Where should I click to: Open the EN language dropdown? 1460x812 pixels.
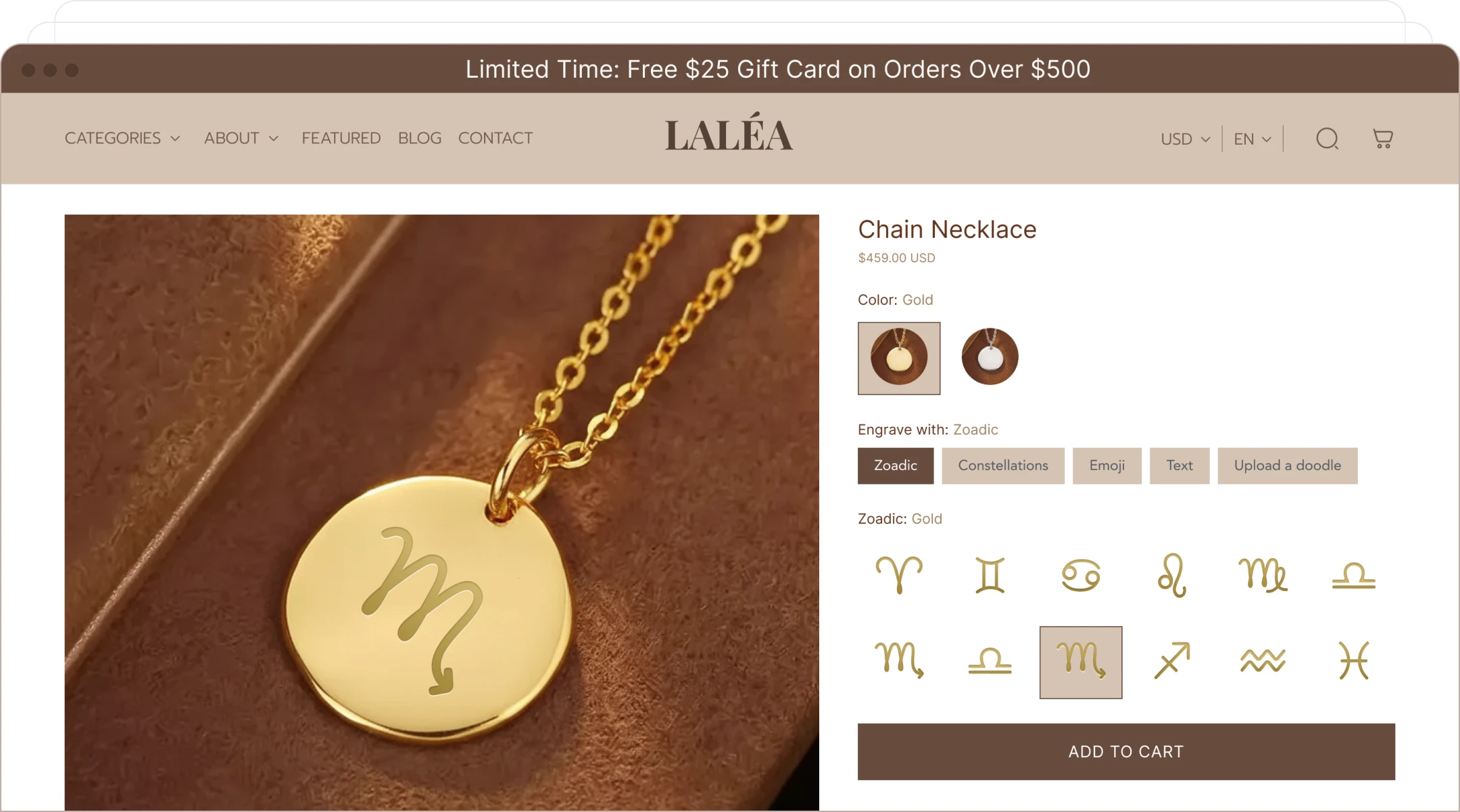tap(1252, 138)
